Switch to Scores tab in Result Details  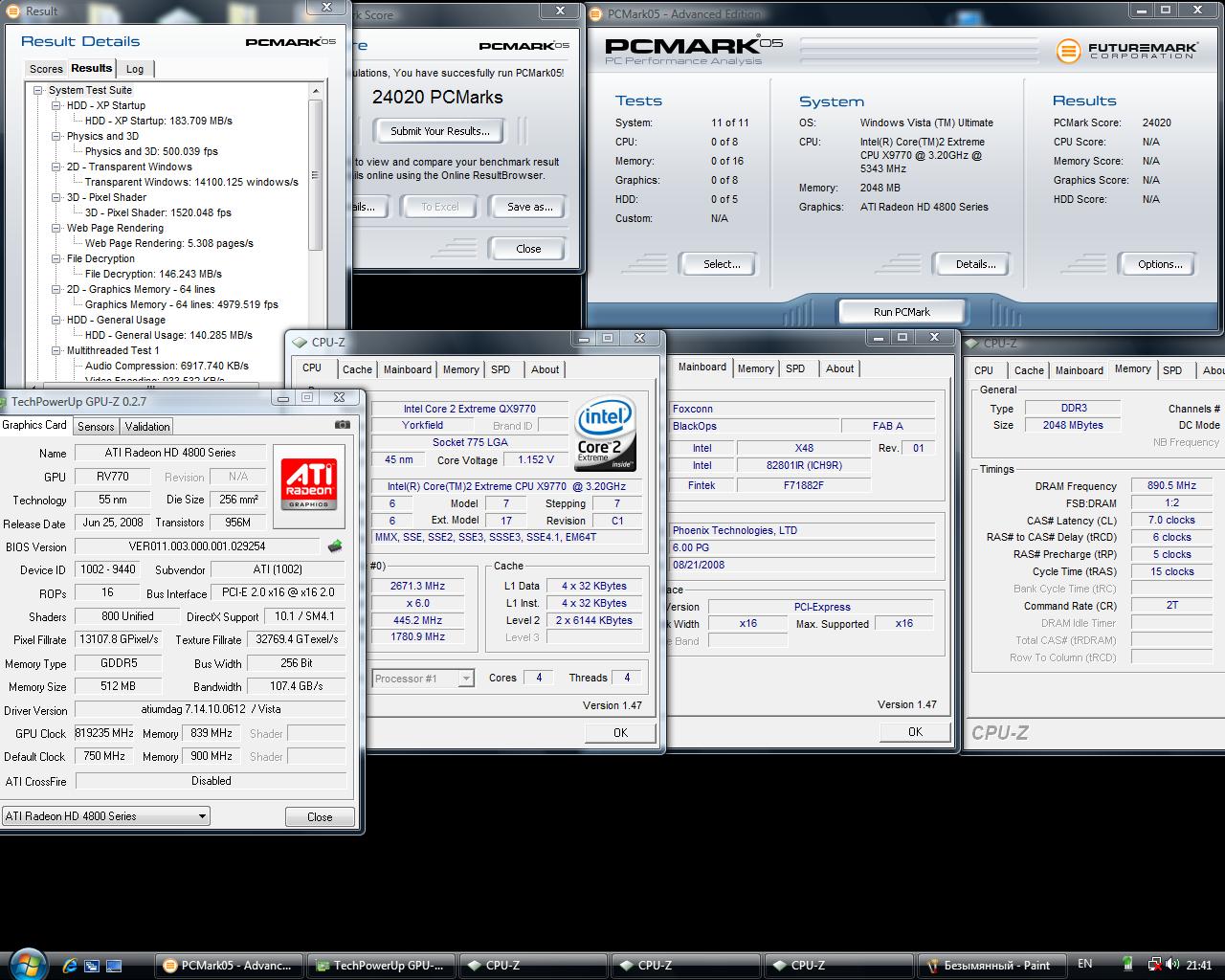[46, 69]
